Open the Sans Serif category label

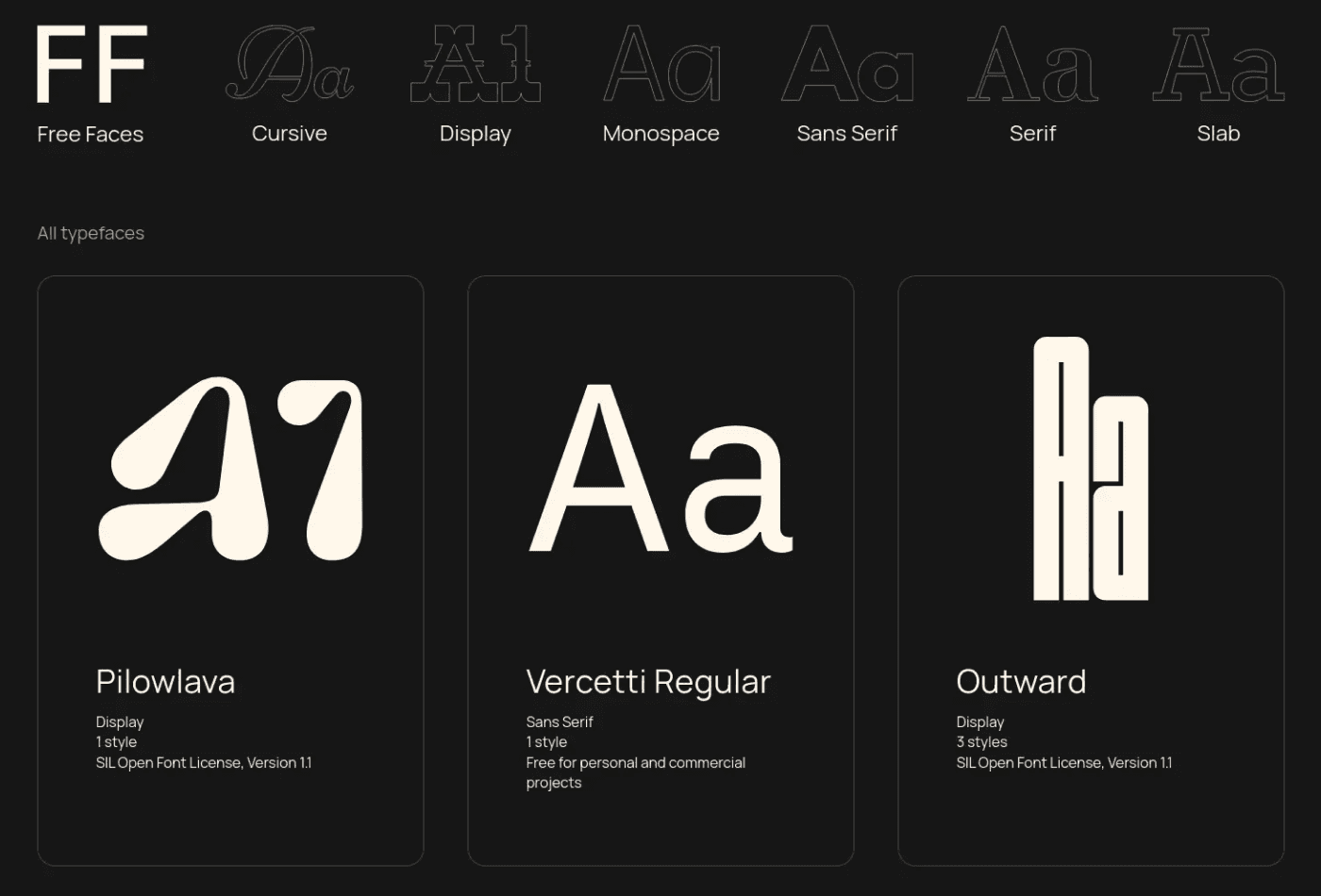tap(847, 133)
